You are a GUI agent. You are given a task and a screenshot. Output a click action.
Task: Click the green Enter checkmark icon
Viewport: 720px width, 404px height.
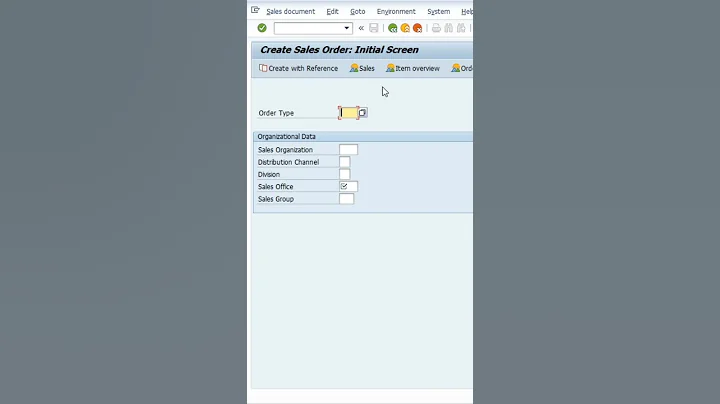(x=262, y=28)
